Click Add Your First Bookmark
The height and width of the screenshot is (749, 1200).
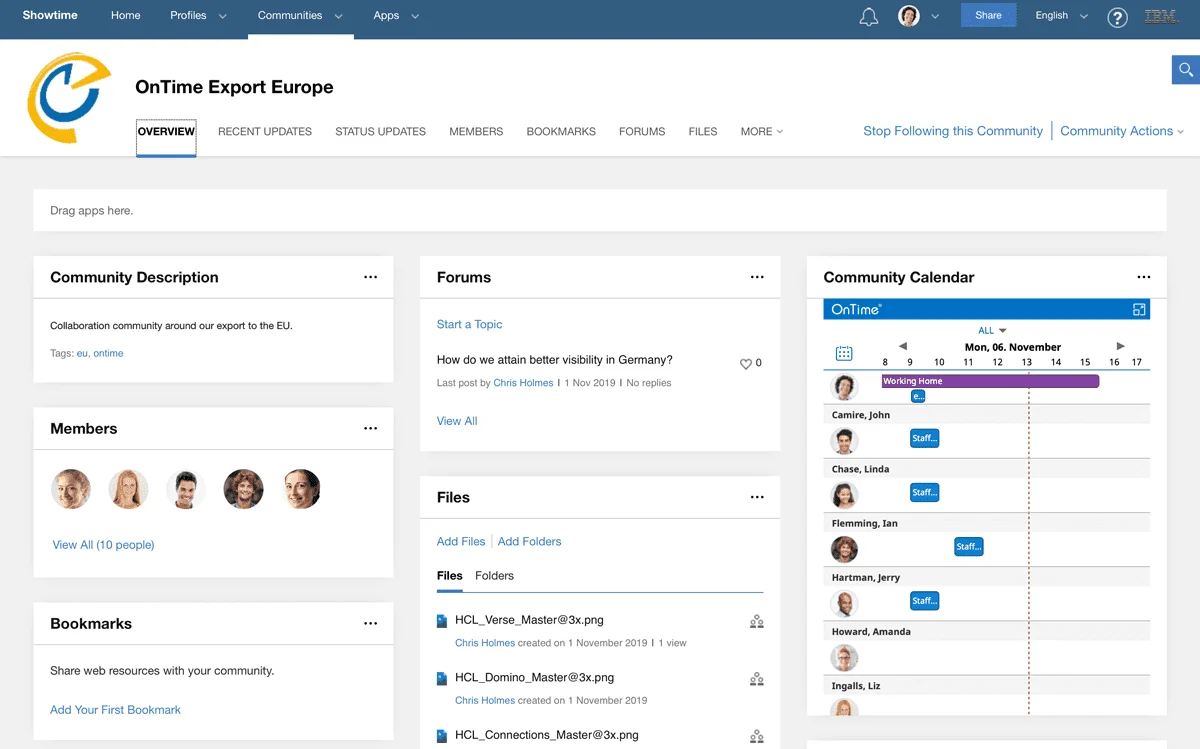click(115, 710)
